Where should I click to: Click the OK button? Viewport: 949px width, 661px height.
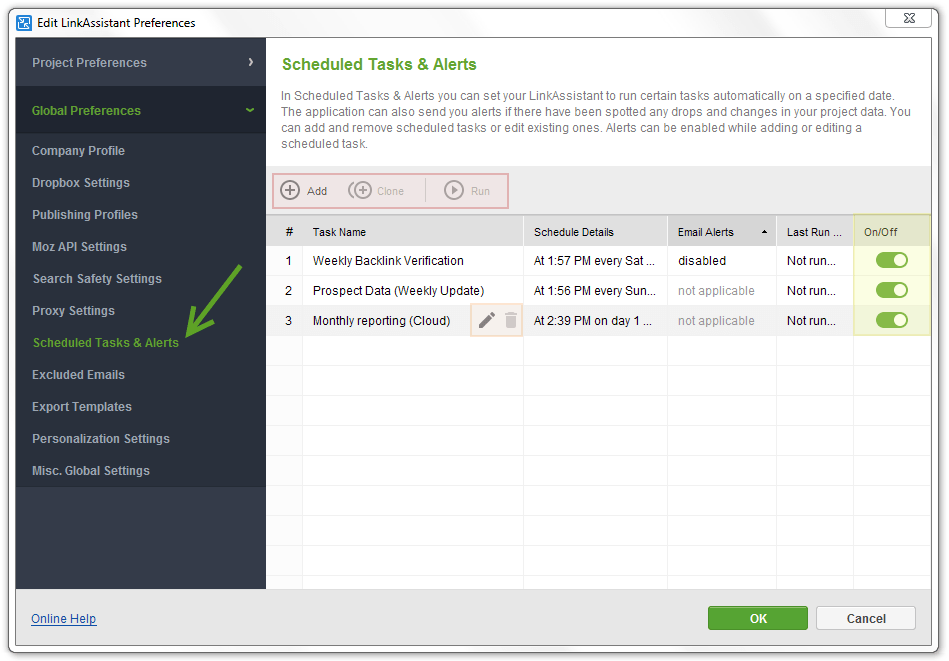(x=758, y=618)
